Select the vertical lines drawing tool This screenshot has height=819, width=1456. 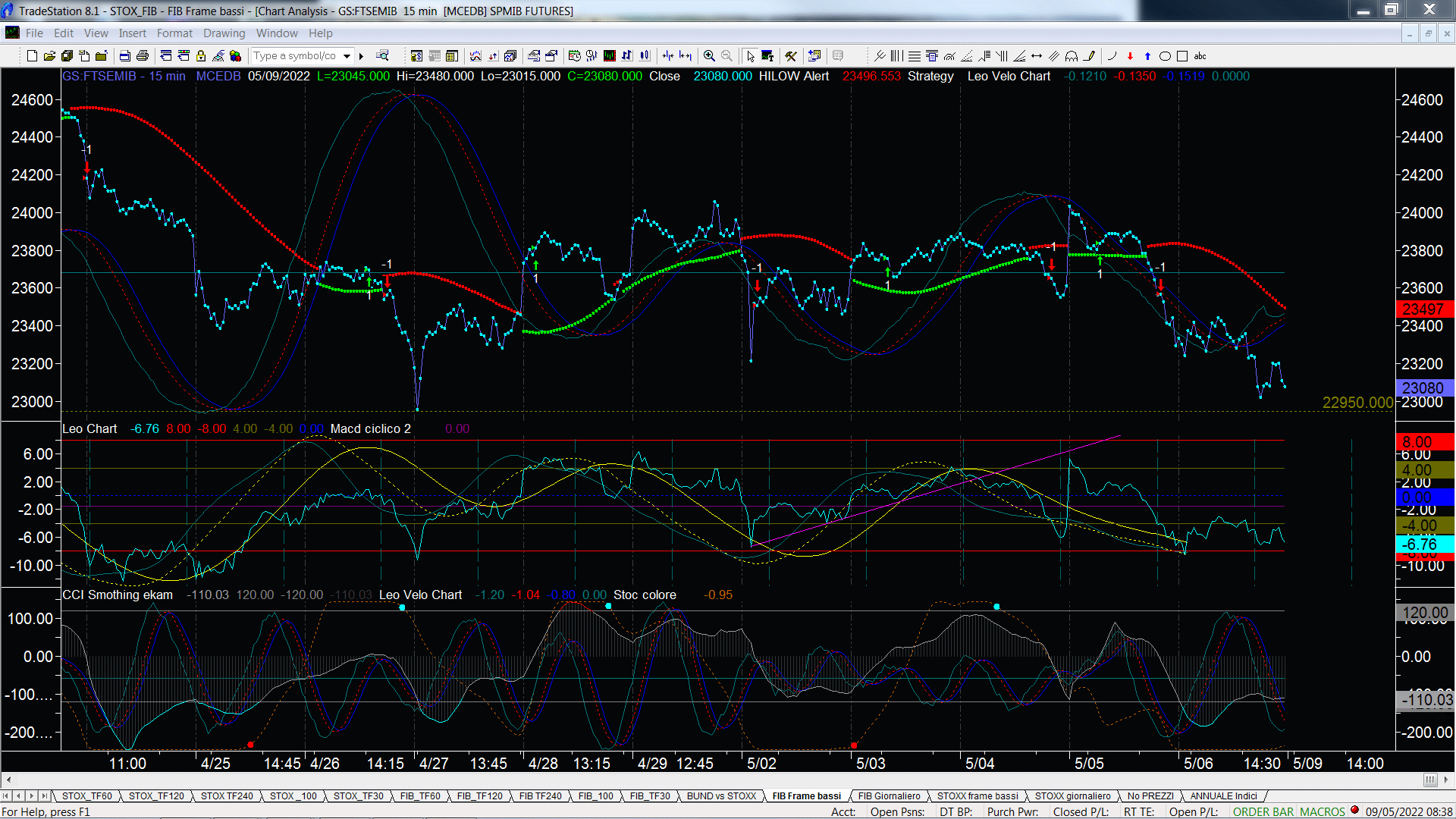(x=897, y=56)
